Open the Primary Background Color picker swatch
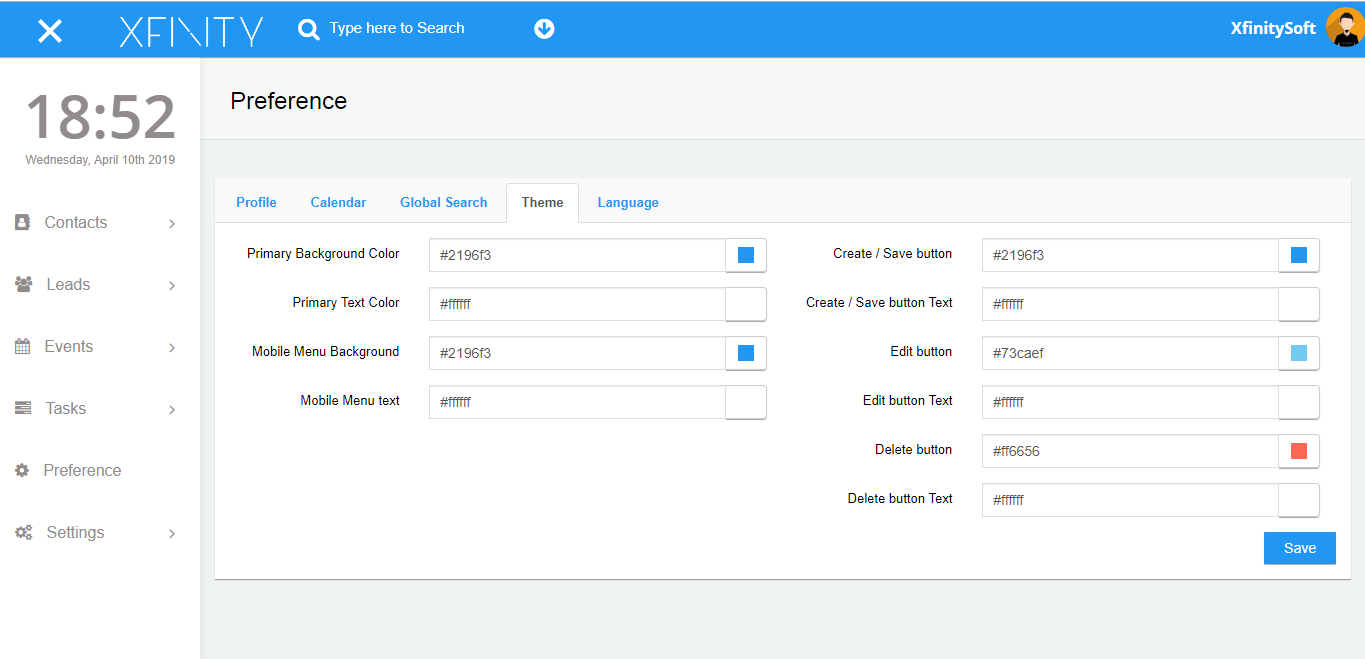Screen dimensions: 1365x659 tap(745, 255)
